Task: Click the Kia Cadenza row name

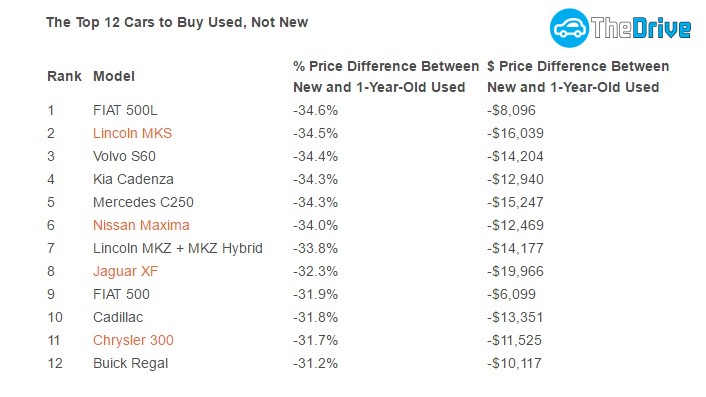Action: [133, 179]
